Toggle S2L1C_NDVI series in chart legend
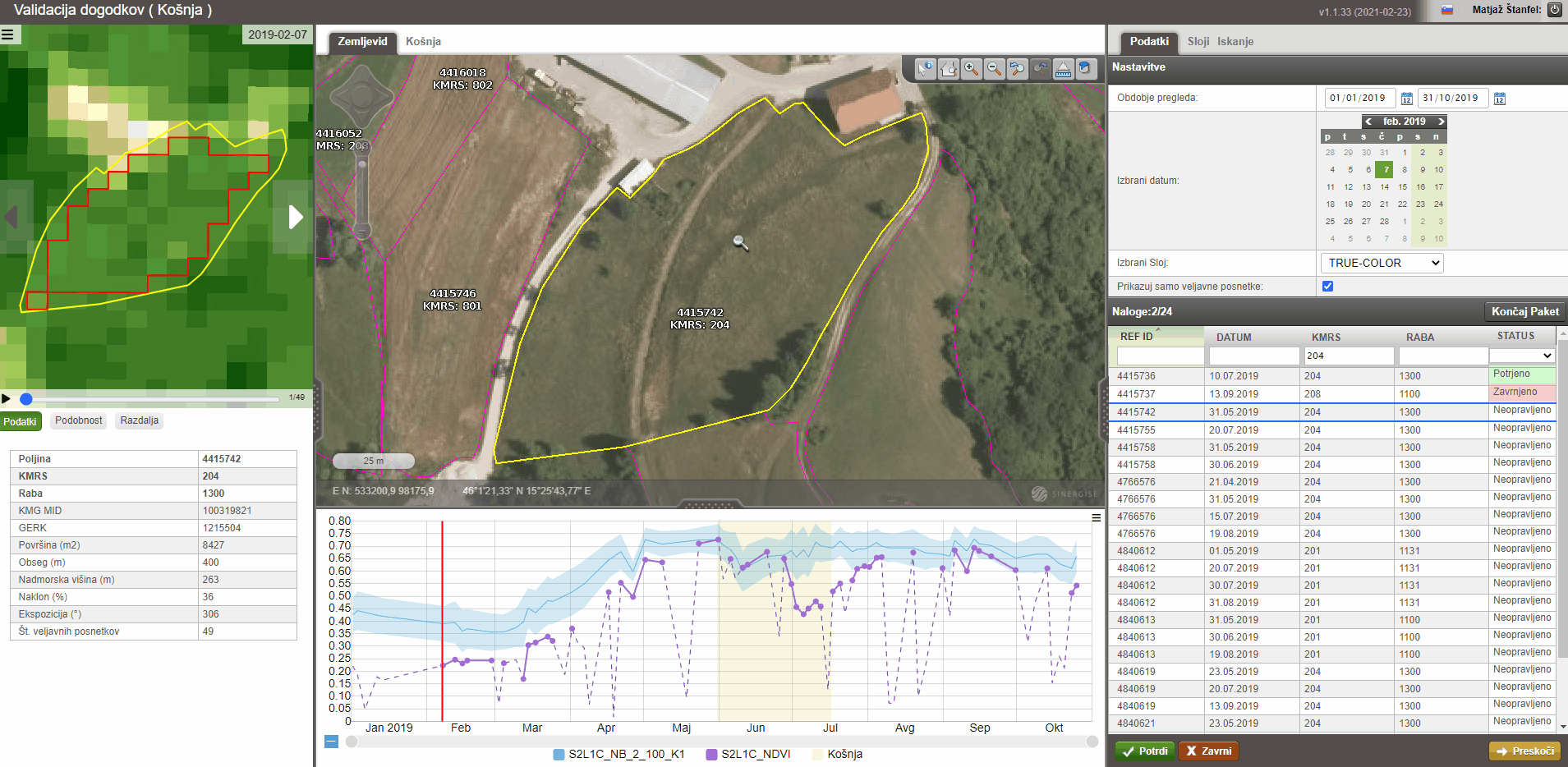Viewport: 1568px width, 767px height. click(748, 754)
